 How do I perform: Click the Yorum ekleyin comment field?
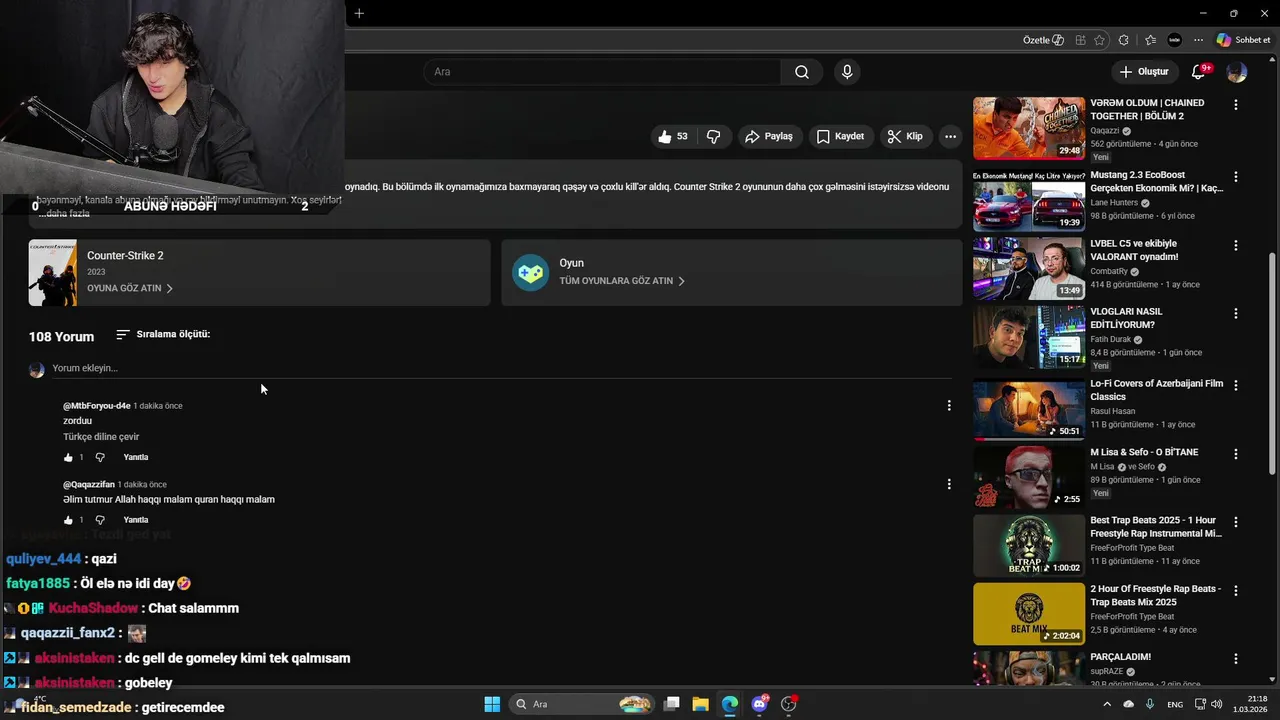[501, 368]
